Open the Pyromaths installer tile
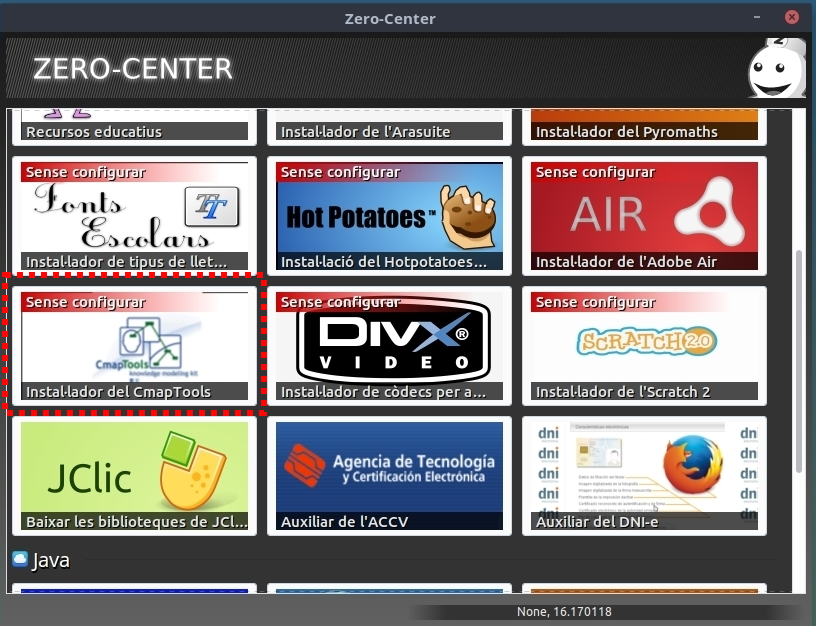Image resolution: width=816 pixels, height=626 pixels. pos(644,125)
